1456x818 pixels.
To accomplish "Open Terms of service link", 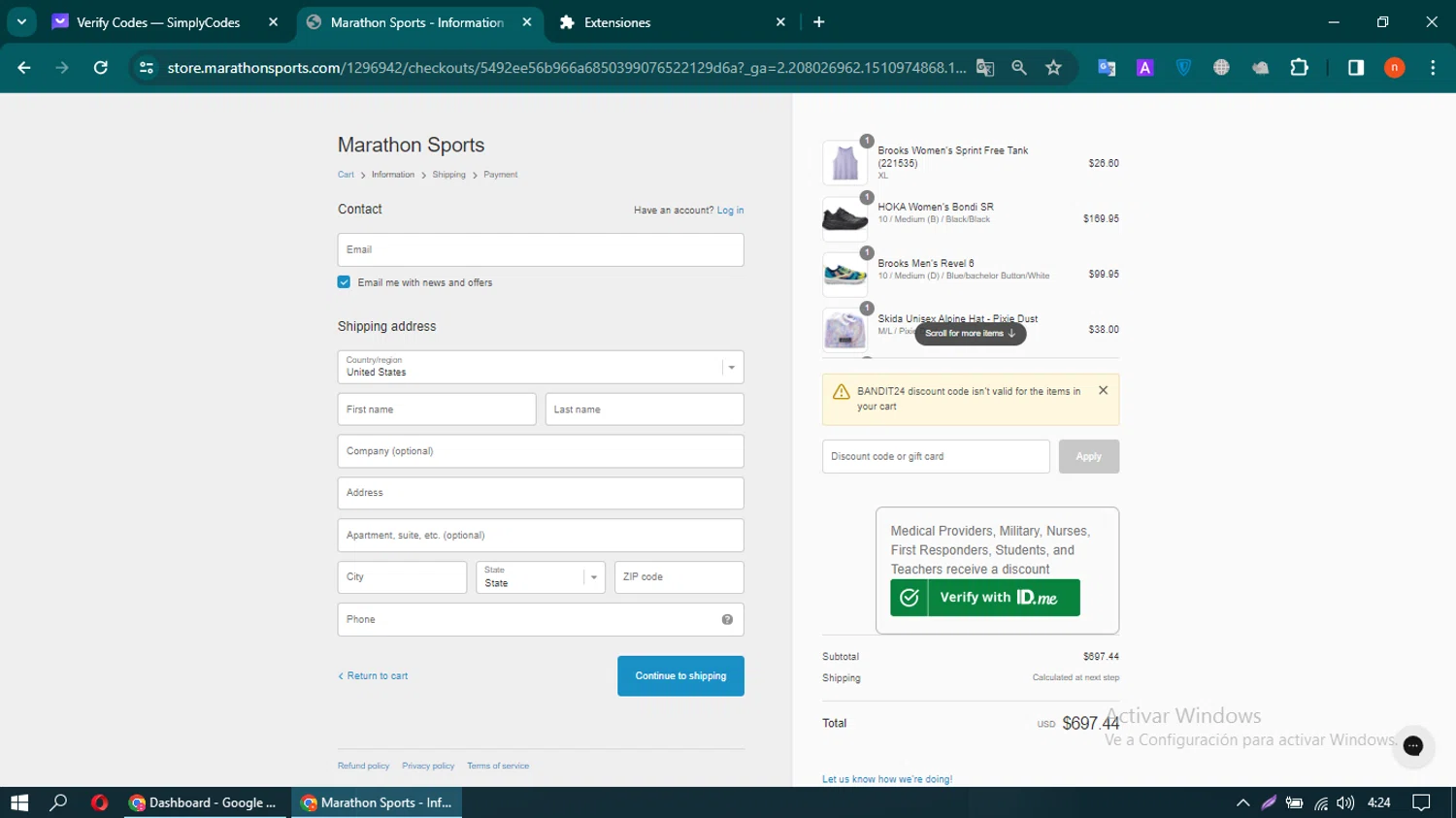I will coord(498,767).
